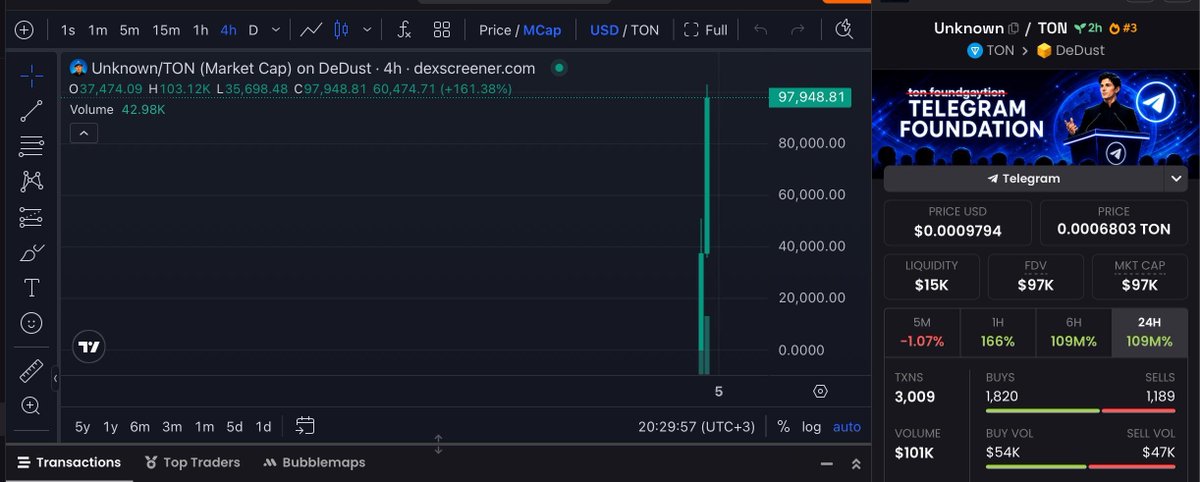The width and height of the screenshot is (1200, 482).
Task: Select the brush drawing tool
Action: [31, 252]
